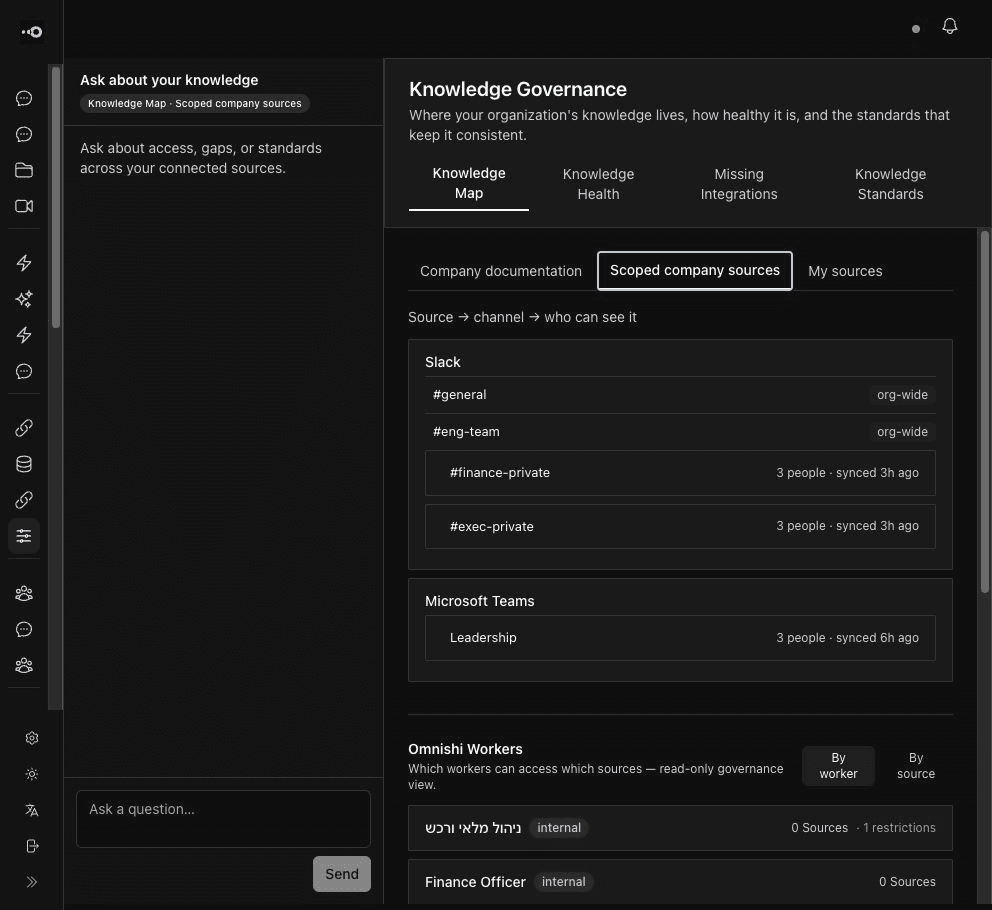
Task: Open the language translate icon
Action: point(32,810)
